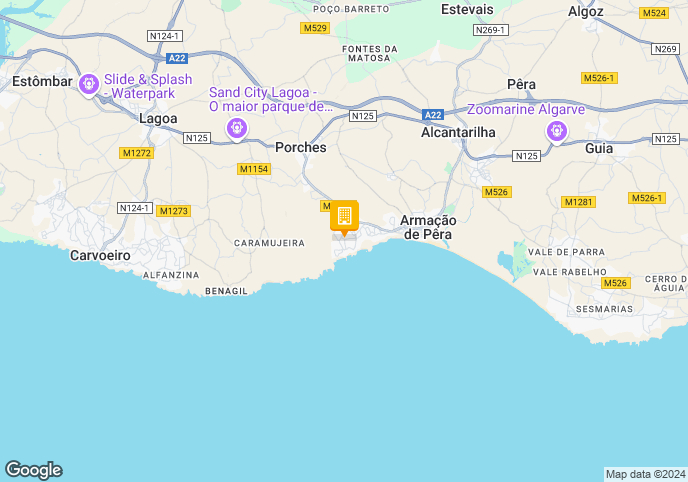Click the yellow M1273 road badge
This screenshot has width=688, height=482.
173,211
